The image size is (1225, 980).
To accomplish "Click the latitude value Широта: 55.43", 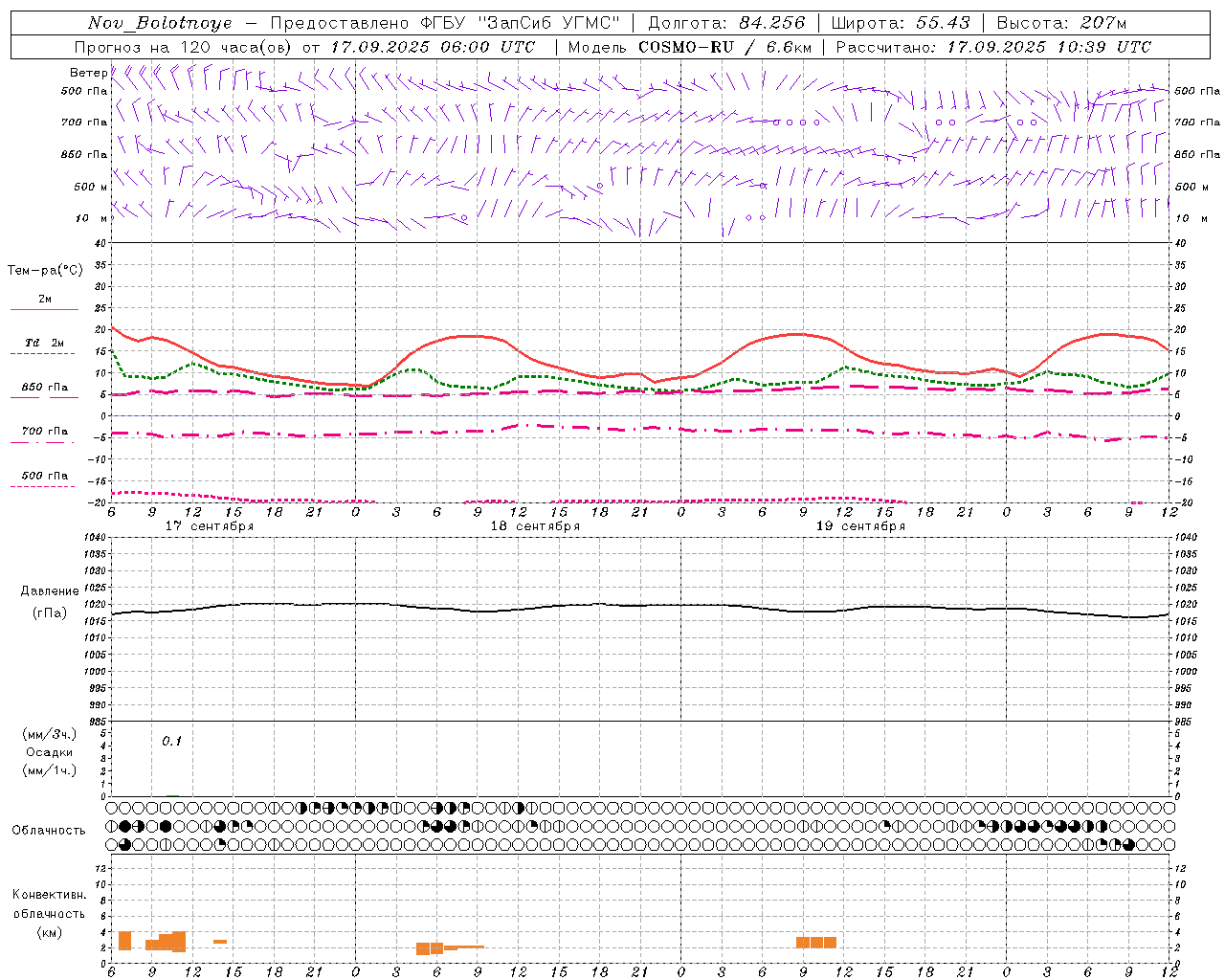I will point(901,23).
